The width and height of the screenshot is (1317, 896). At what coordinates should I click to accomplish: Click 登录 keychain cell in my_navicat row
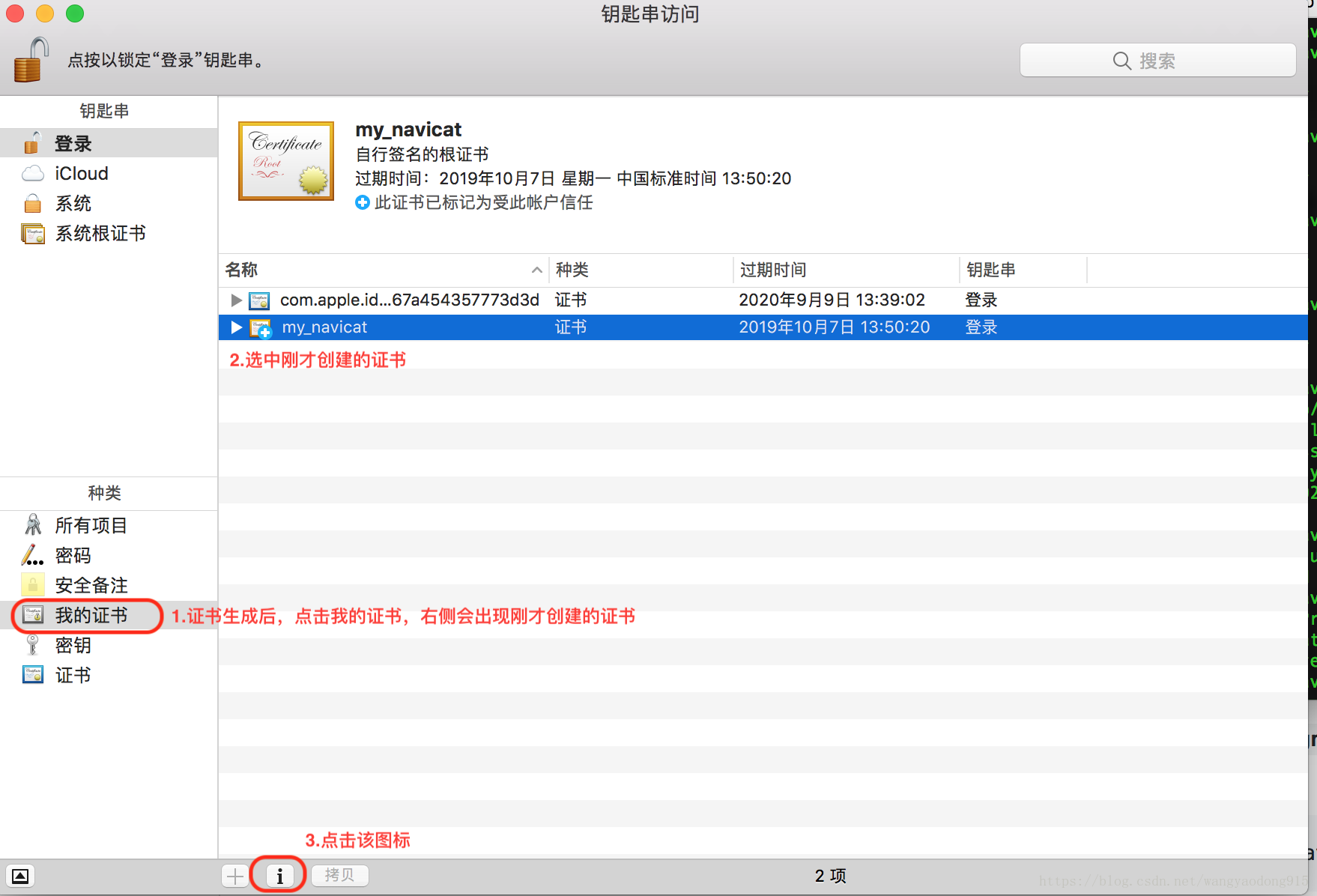pos(981,327)
